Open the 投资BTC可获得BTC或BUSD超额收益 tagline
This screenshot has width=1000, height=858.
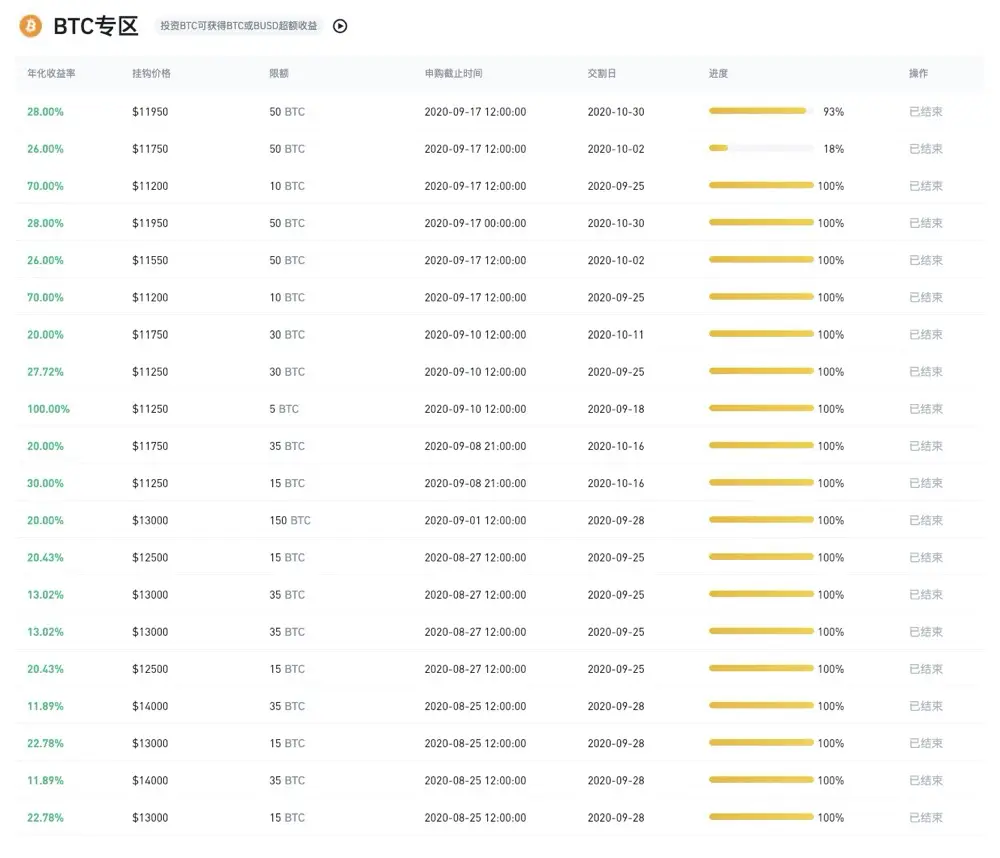(x=239, y=26)
